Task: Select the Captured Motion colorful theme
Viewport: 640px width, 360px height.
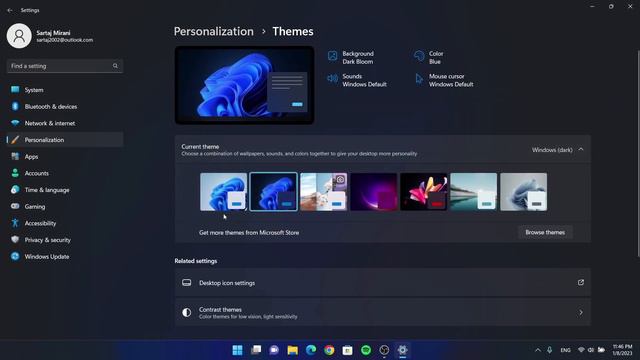Action: click(x=424, y=192)
